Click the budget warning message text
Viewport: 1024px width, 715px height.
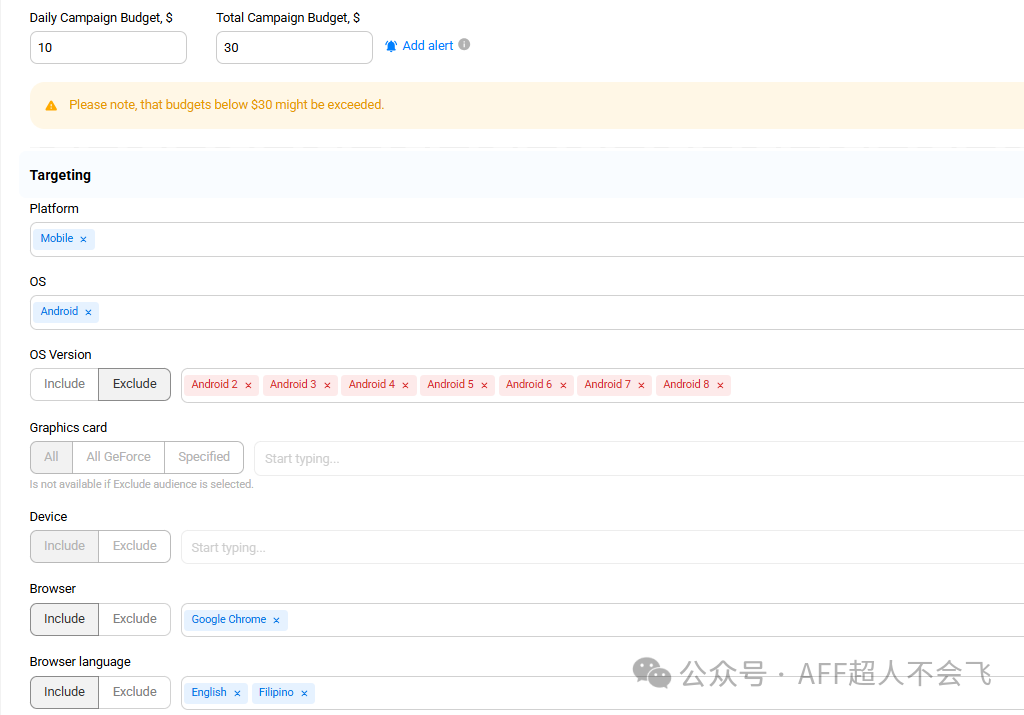tap(227, 104)
